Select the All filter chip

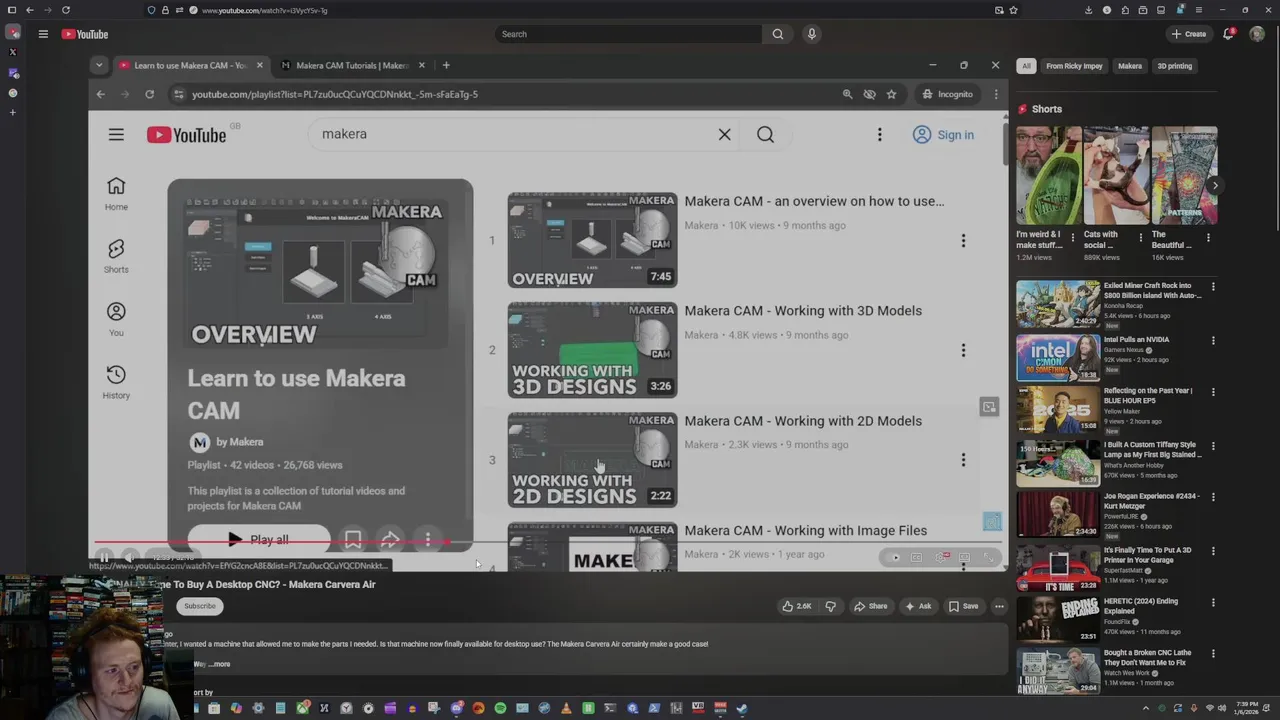[1026, 66]
